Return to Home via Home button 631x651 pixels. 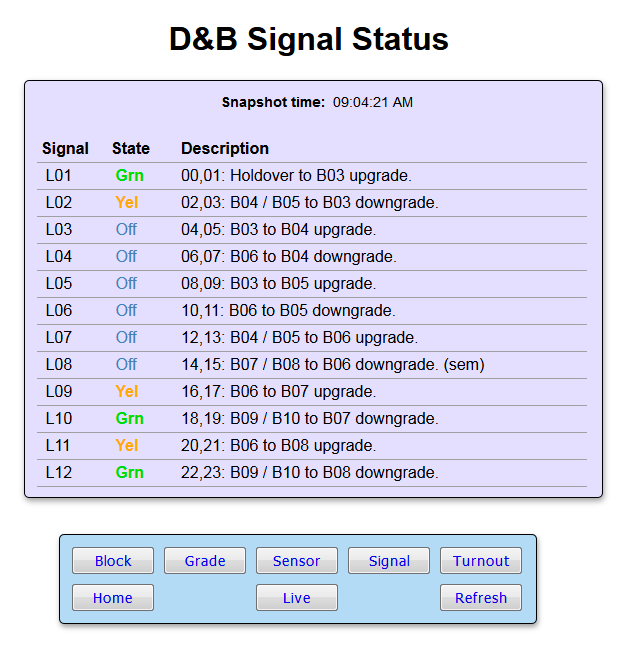(113, 597)
